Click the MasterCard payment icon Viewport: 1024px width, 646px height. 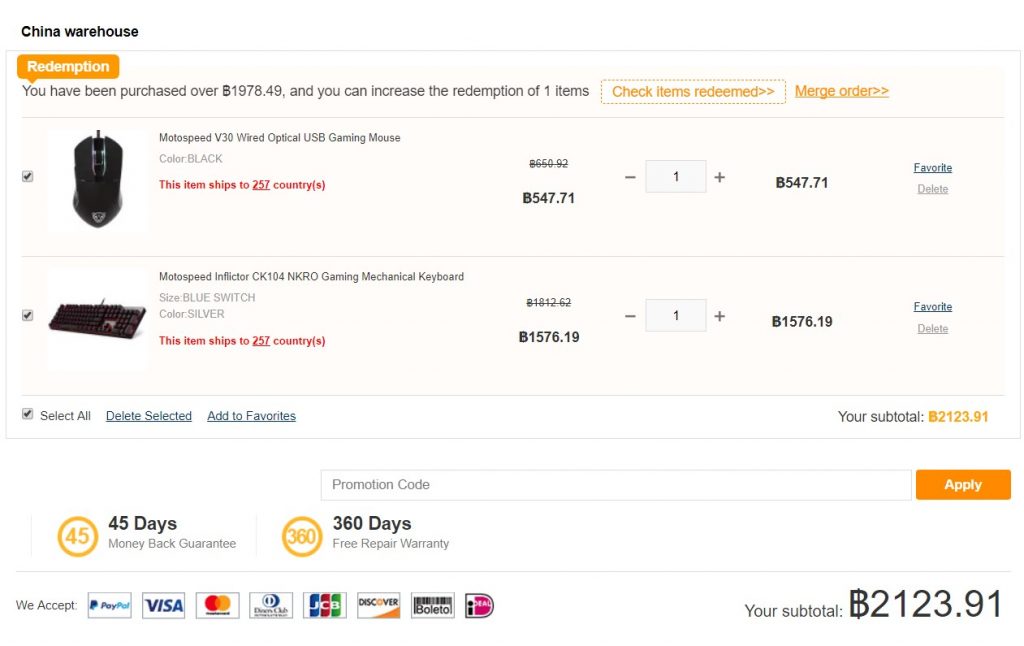click(217, 605)
